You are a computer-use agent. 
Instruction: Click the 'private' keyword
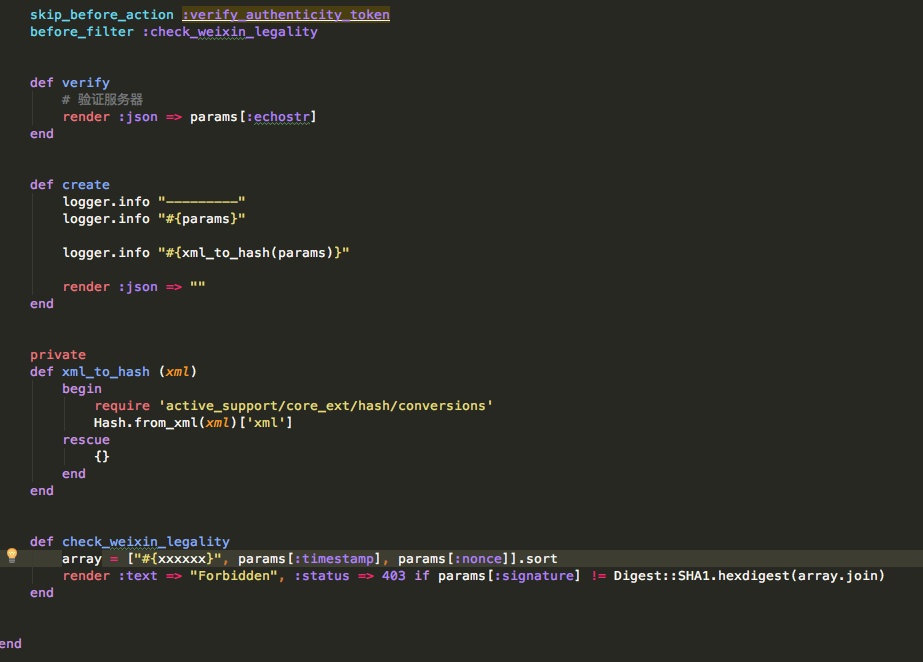pyautogui.click(x=58, y=355)
